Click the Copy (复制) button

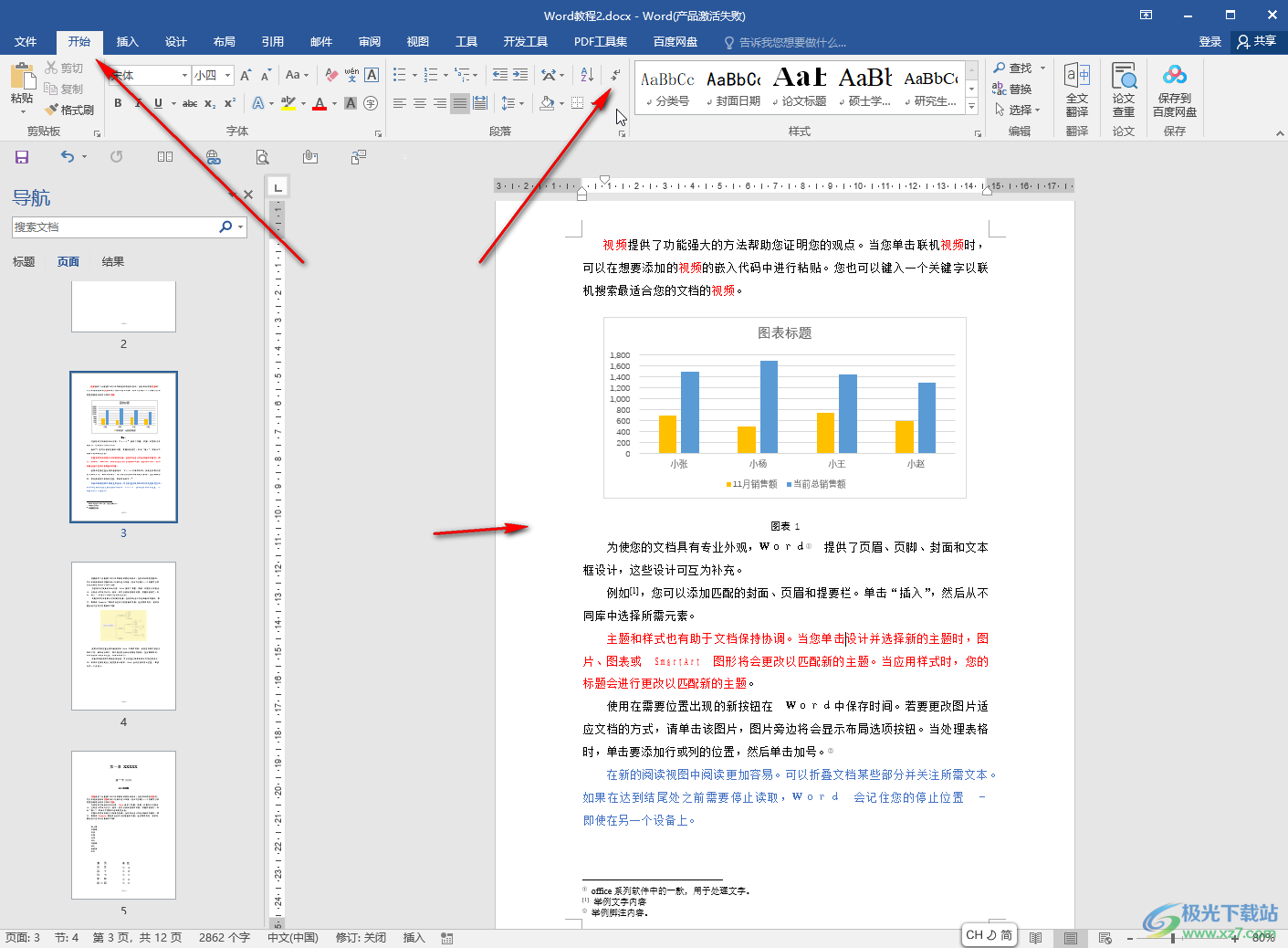[64, 89]
